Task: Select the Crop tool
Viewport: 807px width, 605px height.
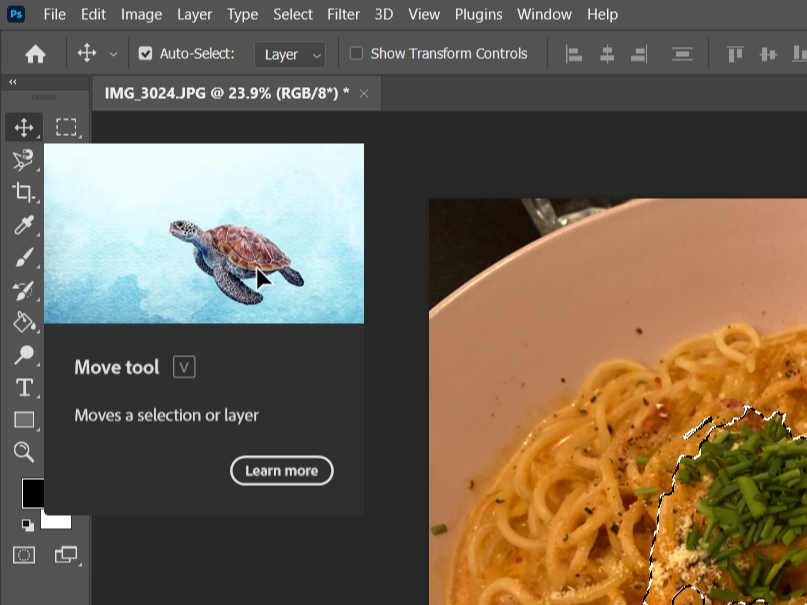Action: [23, 192]
